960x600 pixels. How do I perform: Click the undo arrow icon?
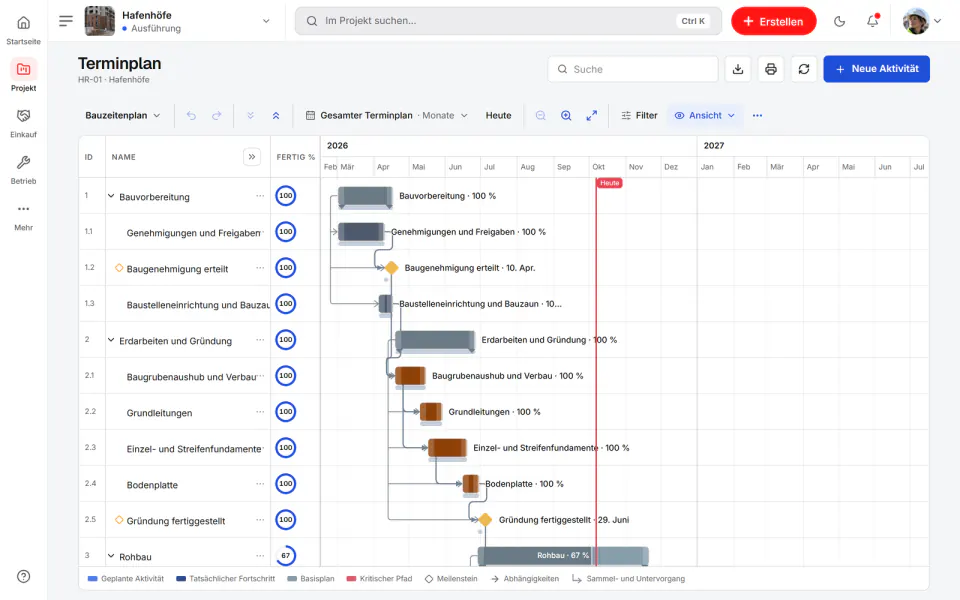click(191, 115)
